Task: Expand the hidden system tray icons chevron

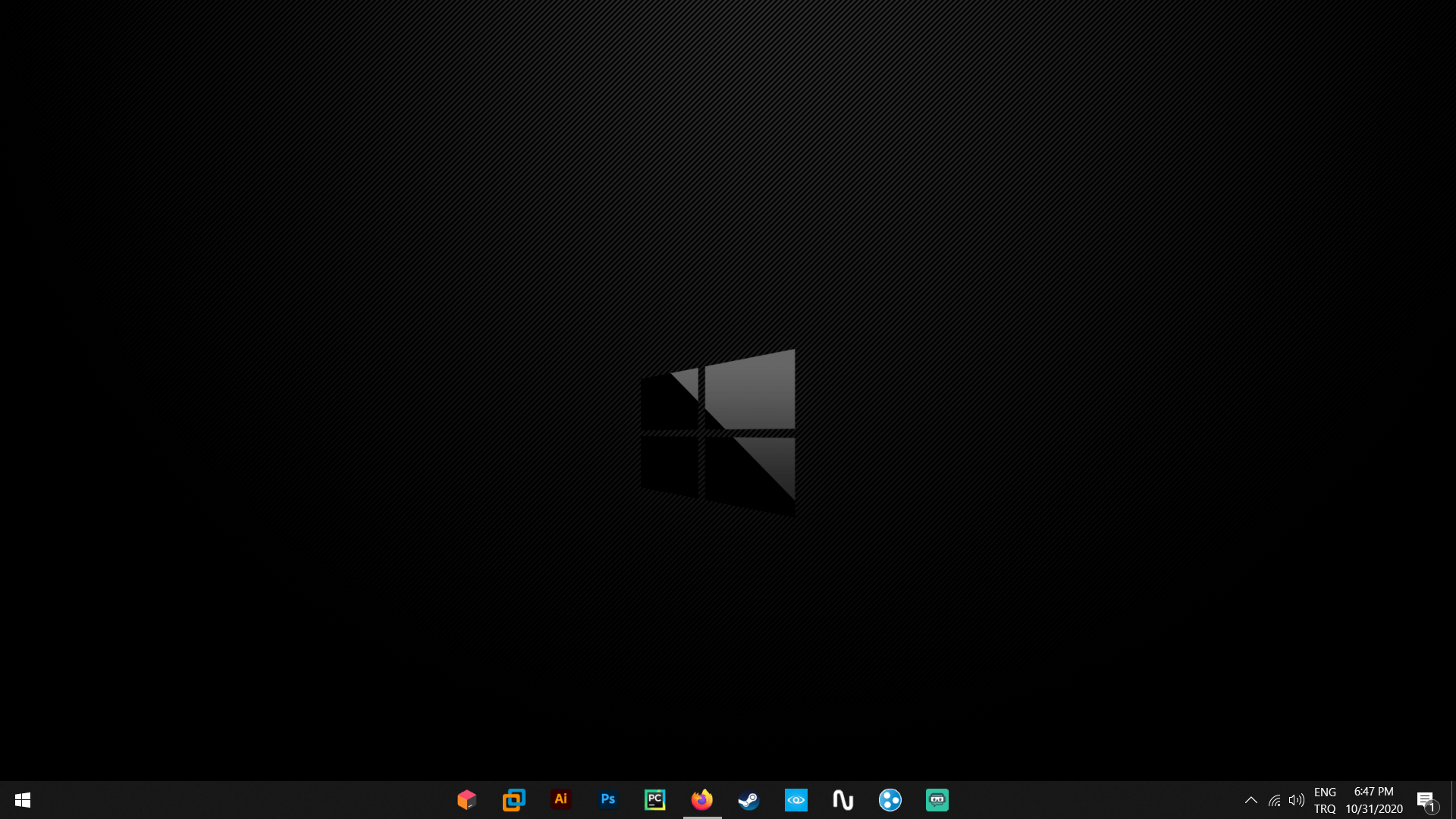Action: point(1251,800)
